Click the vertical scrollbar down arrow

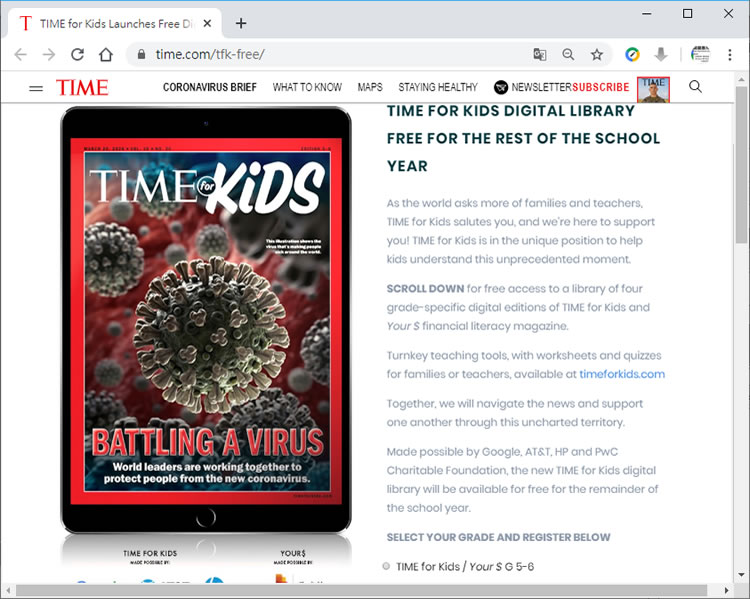(741, 575)
